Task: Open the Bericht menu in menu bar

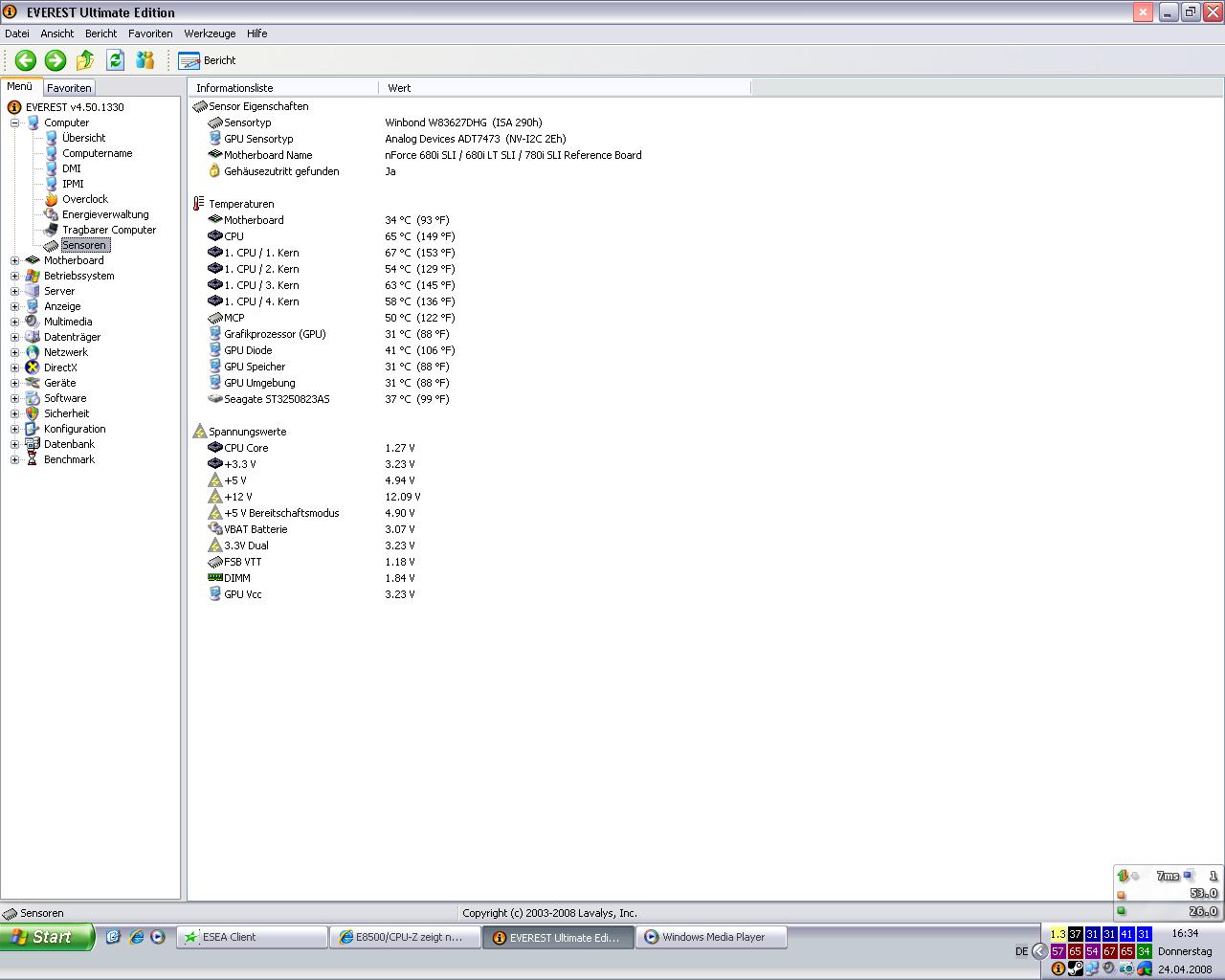Action: coord(101,33)
